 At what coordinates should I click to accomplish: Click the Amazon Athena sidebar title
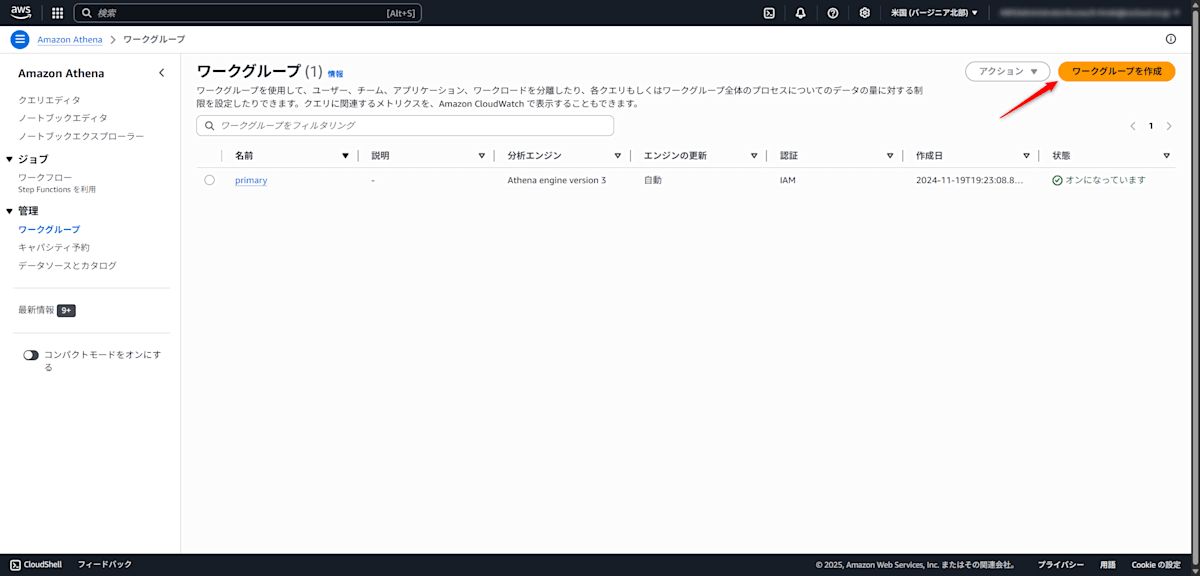pyautogui.click(x=61, y=73)
